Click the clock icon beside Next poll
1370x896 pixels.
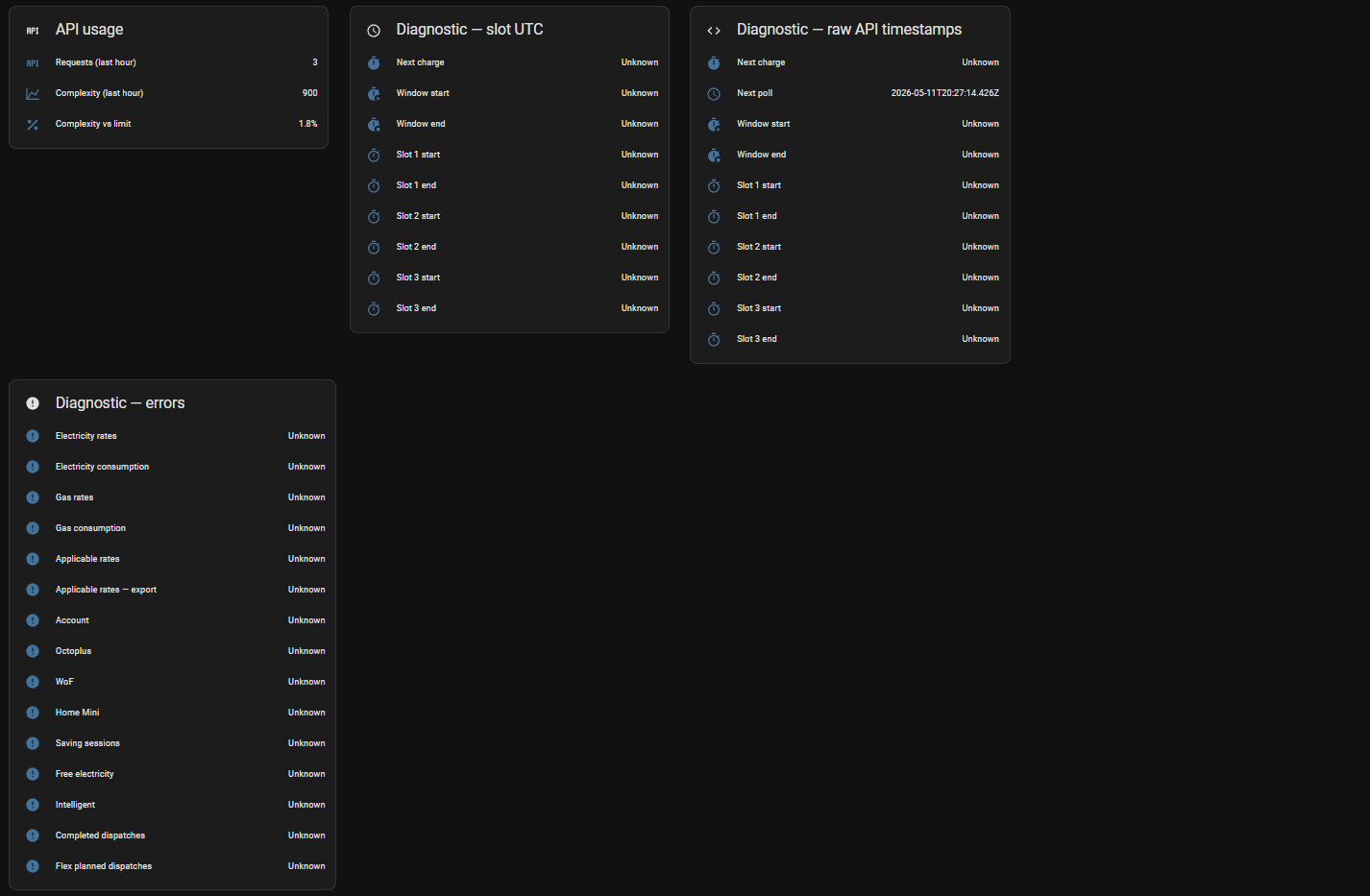pos(714,93)
